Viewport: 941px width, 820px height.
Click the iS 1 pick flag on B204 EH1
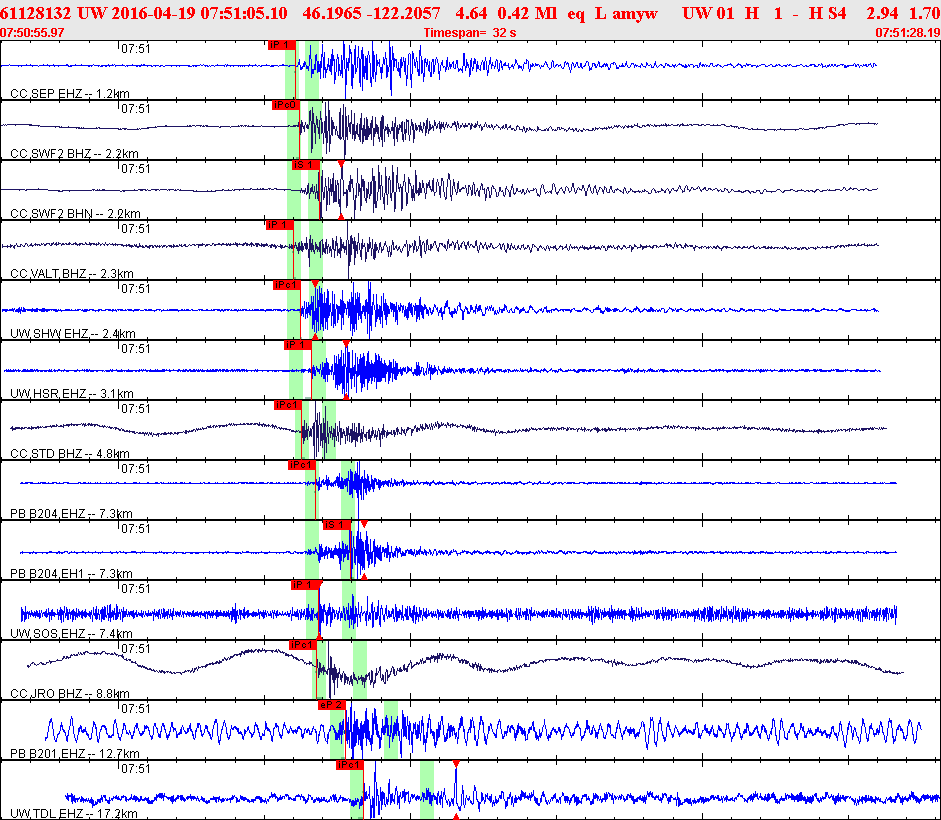pyautogui.click(x=335, y=525)
